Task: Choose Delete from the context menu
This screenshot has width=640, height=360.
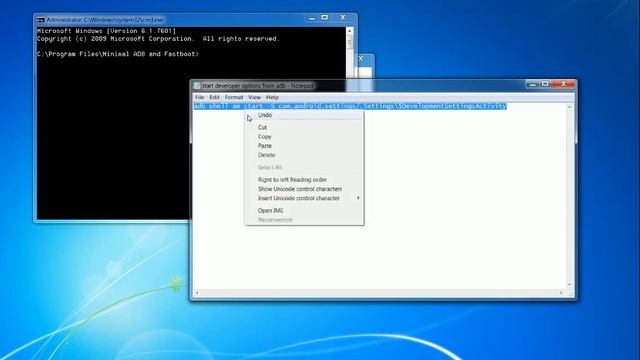Action: click(x=304, y=155)
